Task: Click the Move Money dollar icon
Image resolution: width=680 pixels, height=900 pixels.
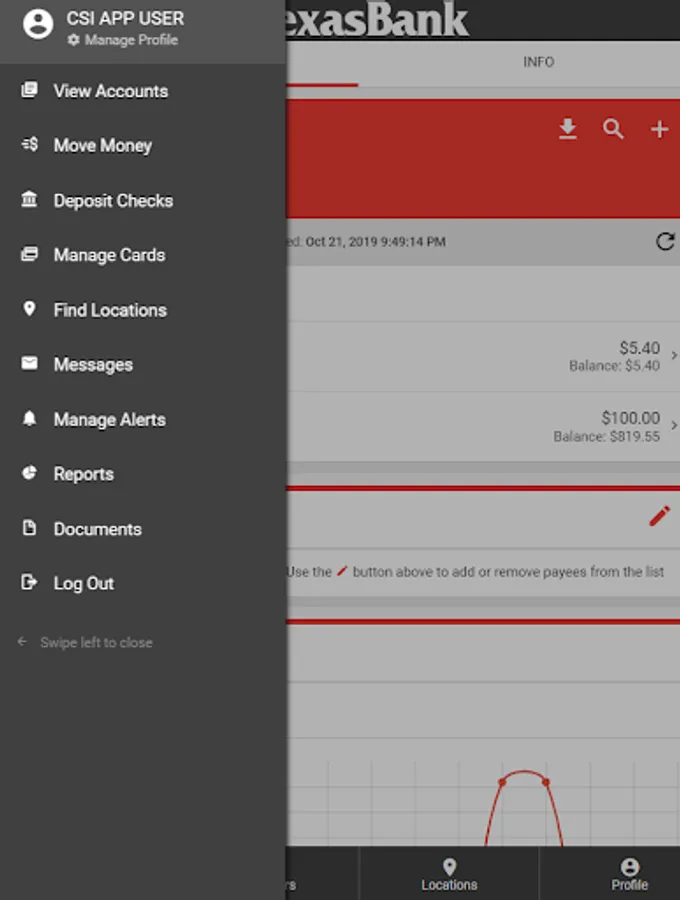Action: (x=29, y=144)
